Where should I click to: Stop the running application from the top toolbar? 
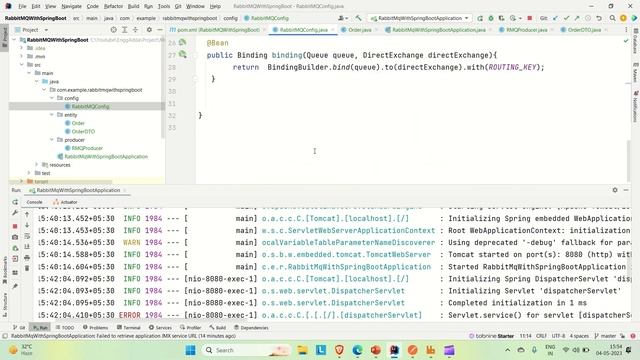(x=529, y=18)
